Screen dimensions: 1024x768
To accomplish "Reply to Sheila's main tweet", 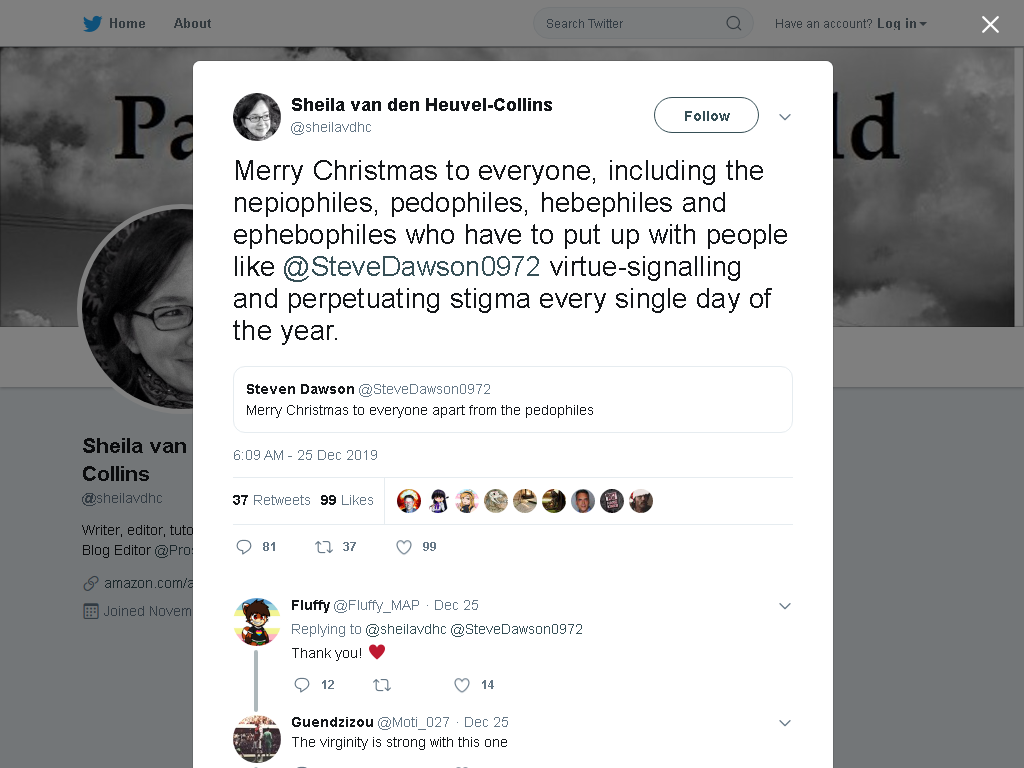I will (x=244, y=547).
